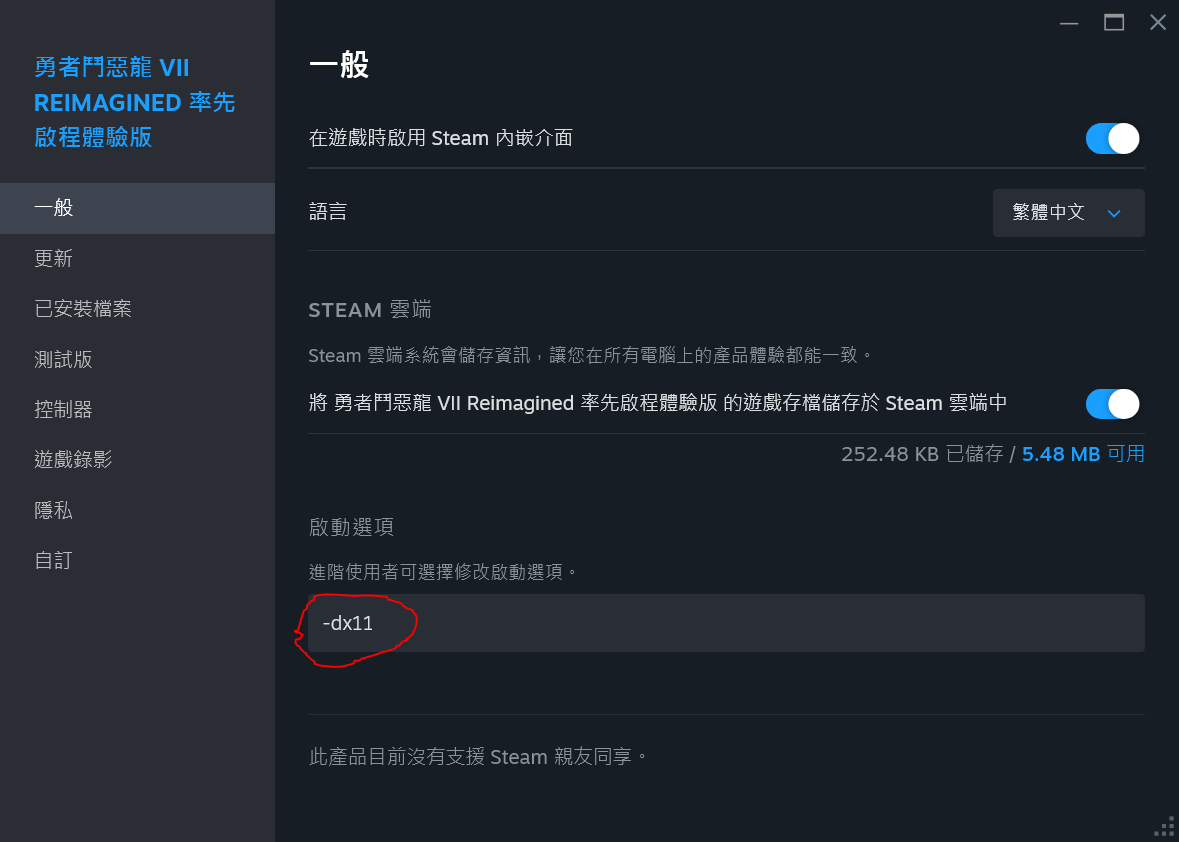Open the 繁體中文 language dropdown
Image resolution: width=1179 pixels, height=842 pixels.
pos(1068,213)
